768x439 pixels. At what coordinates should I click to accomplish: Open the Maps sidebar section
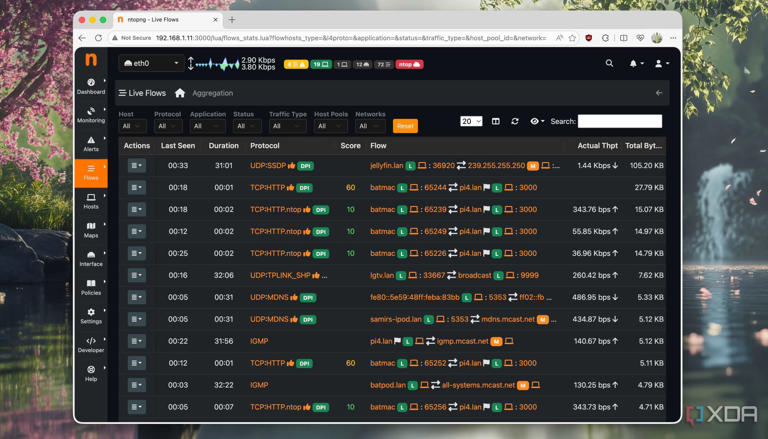[x=91, y=230]
